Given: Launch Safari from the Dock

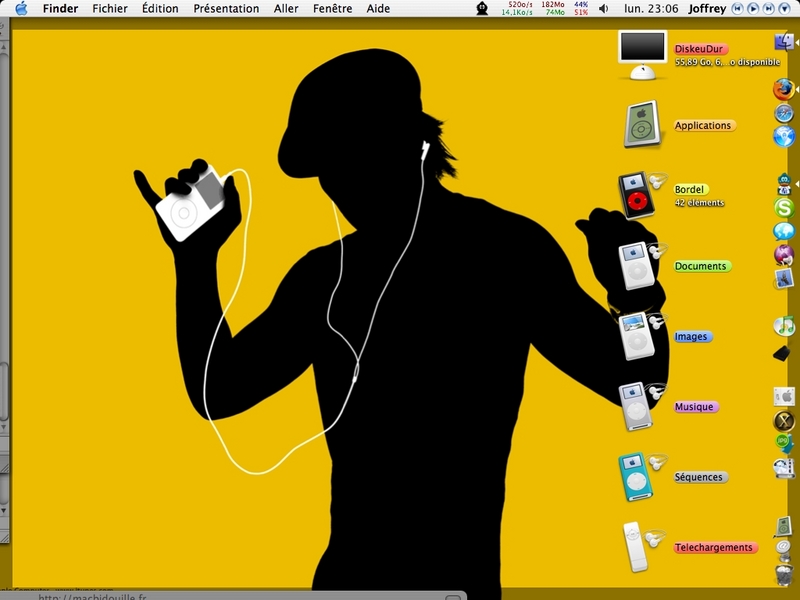Looking at the screenshot, I should coord(784,113).
